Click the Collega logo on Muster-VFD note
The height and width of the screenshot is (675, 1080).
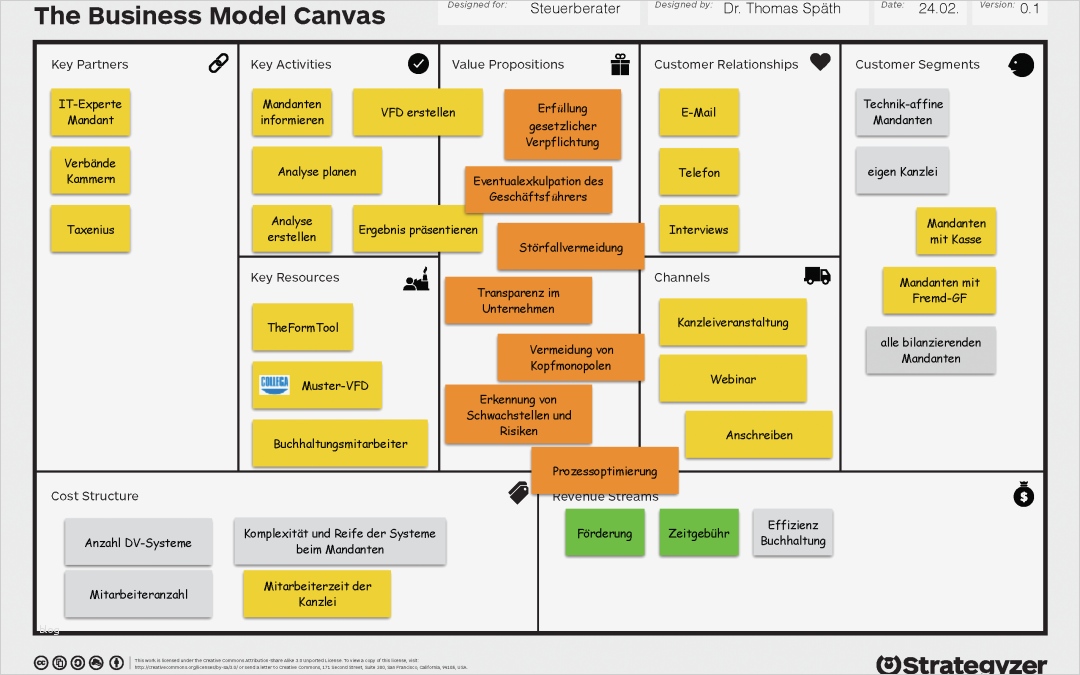coord(274,385)
